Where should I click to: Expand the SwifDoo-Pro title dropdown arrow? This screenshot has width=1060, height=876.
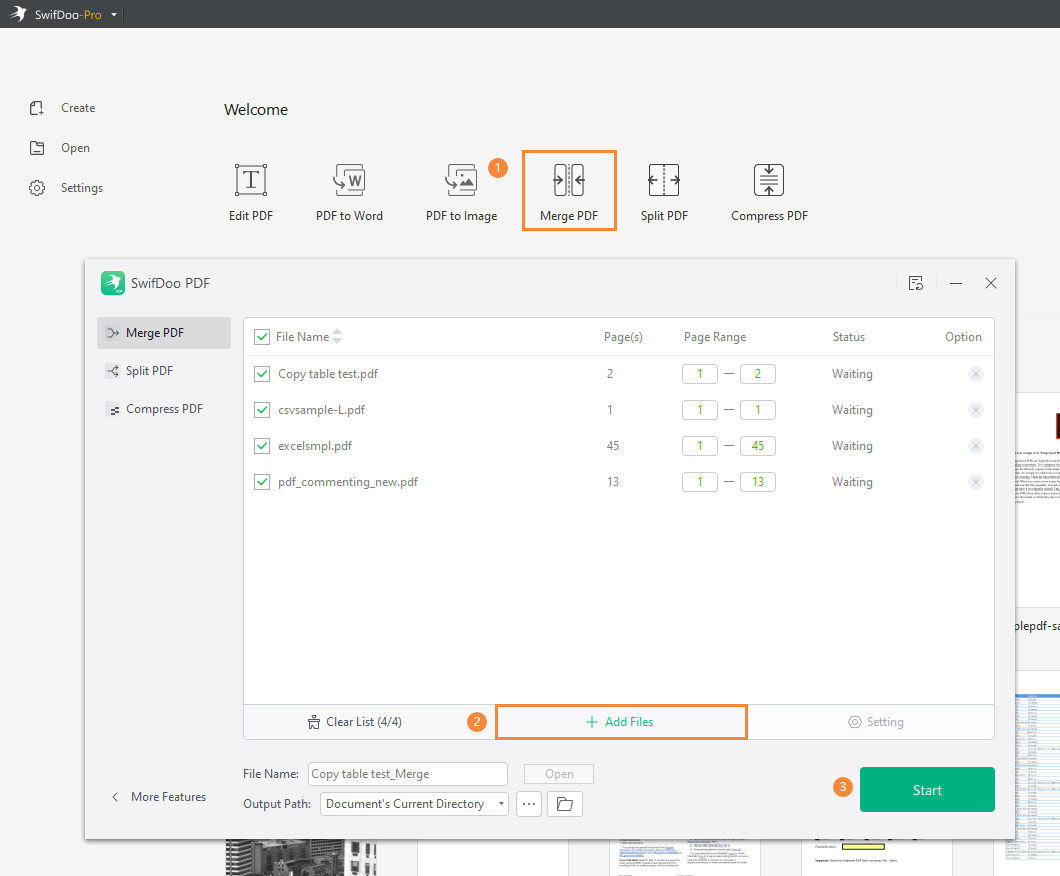[x=114, y=14]
